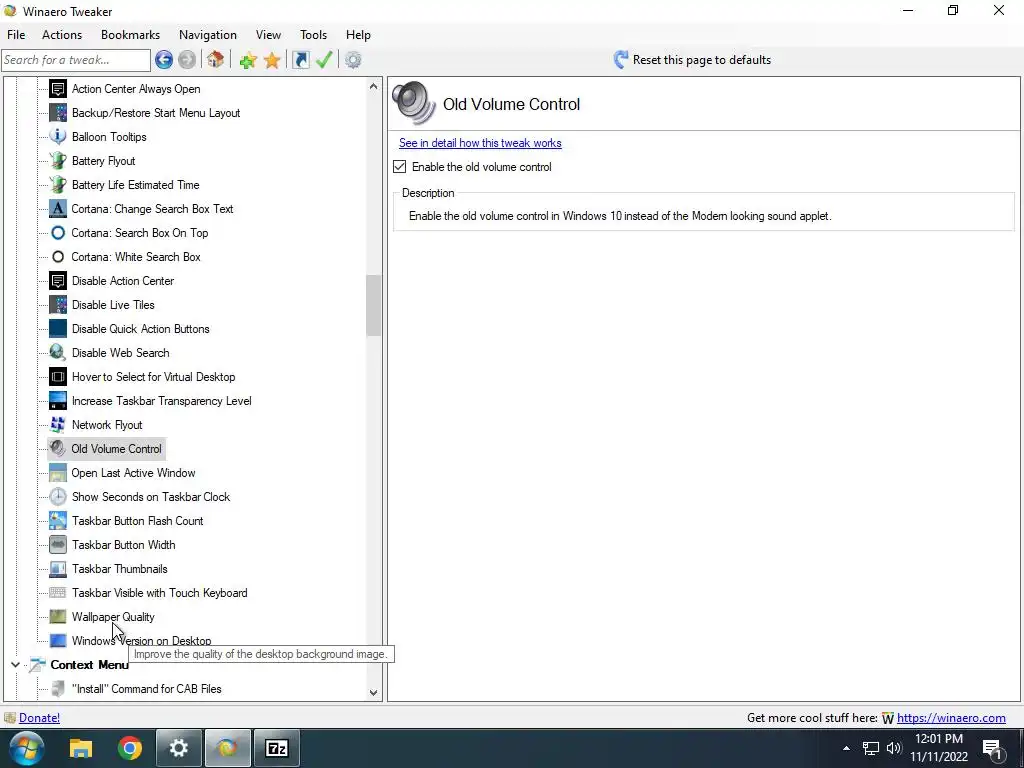This screenshot has height=768, width=1024.
Task: Click the Battery Life Estimated Time icon
Action: (57, 185)
